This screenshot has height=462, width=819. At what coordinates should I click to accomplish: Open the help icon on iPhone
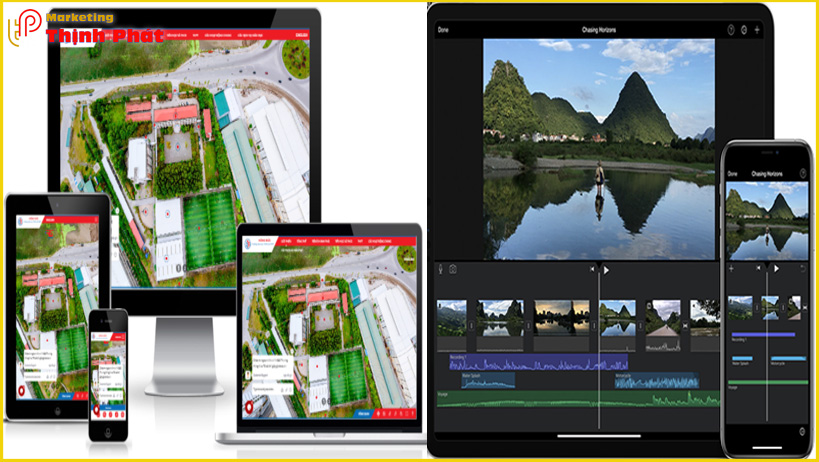point(803,173)
